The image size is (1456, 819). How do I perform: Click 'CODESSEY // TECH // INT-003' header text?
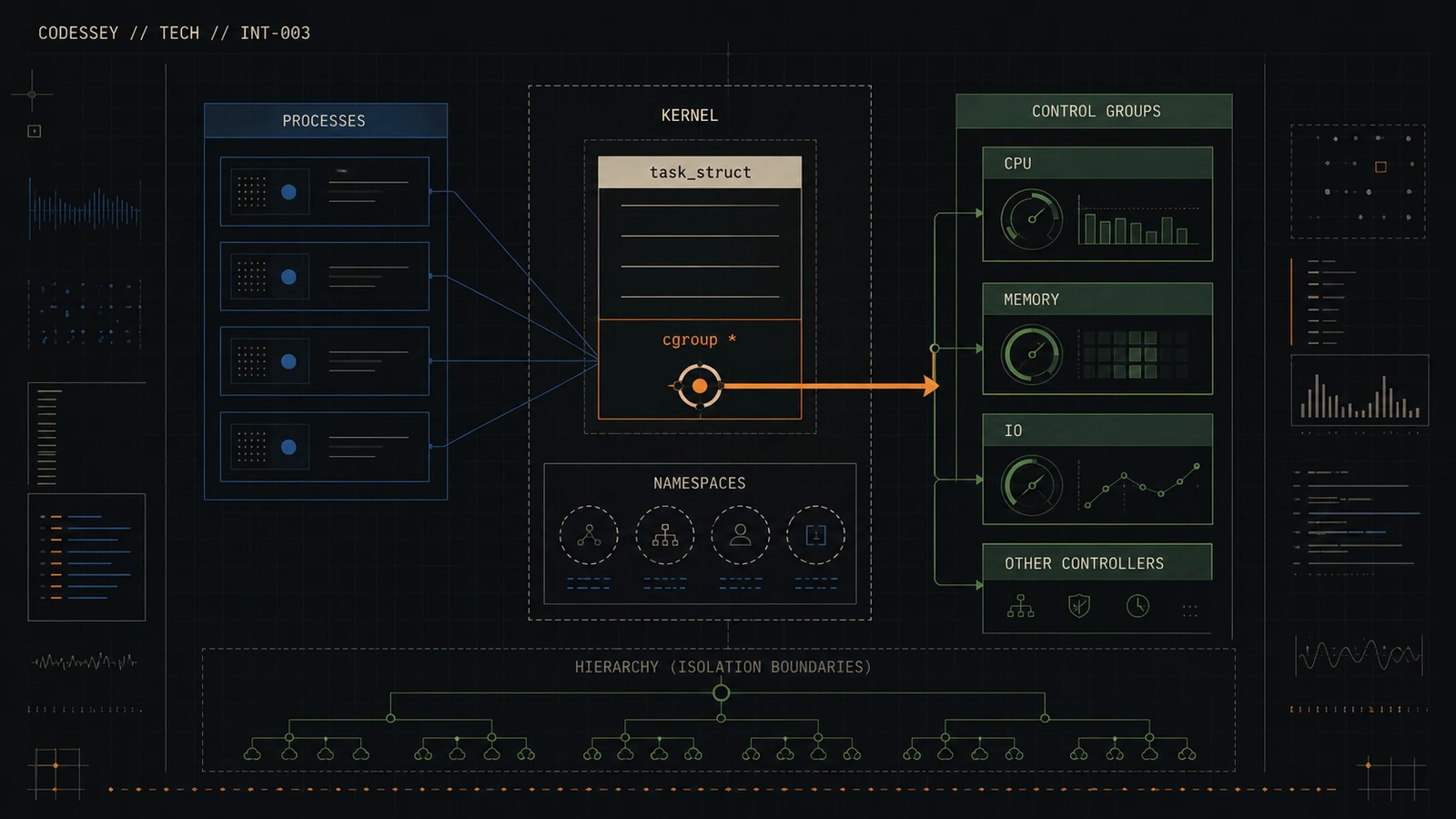pos(174,33)
